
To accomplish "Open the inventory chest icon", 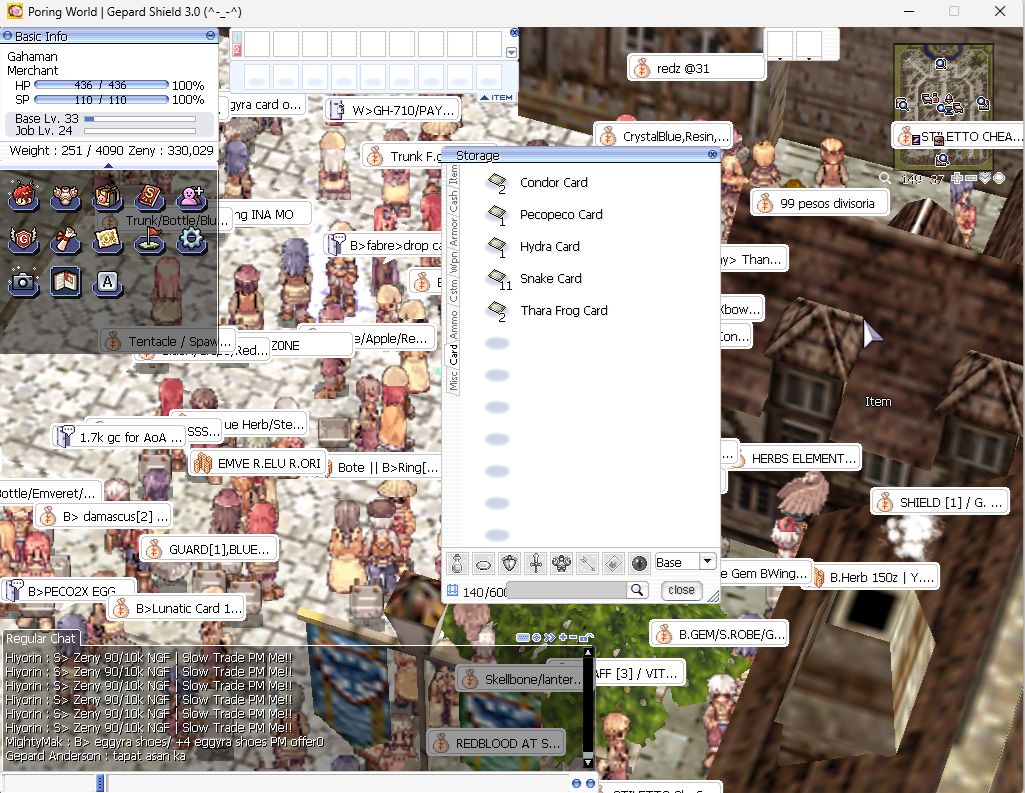I will (107, 197).
